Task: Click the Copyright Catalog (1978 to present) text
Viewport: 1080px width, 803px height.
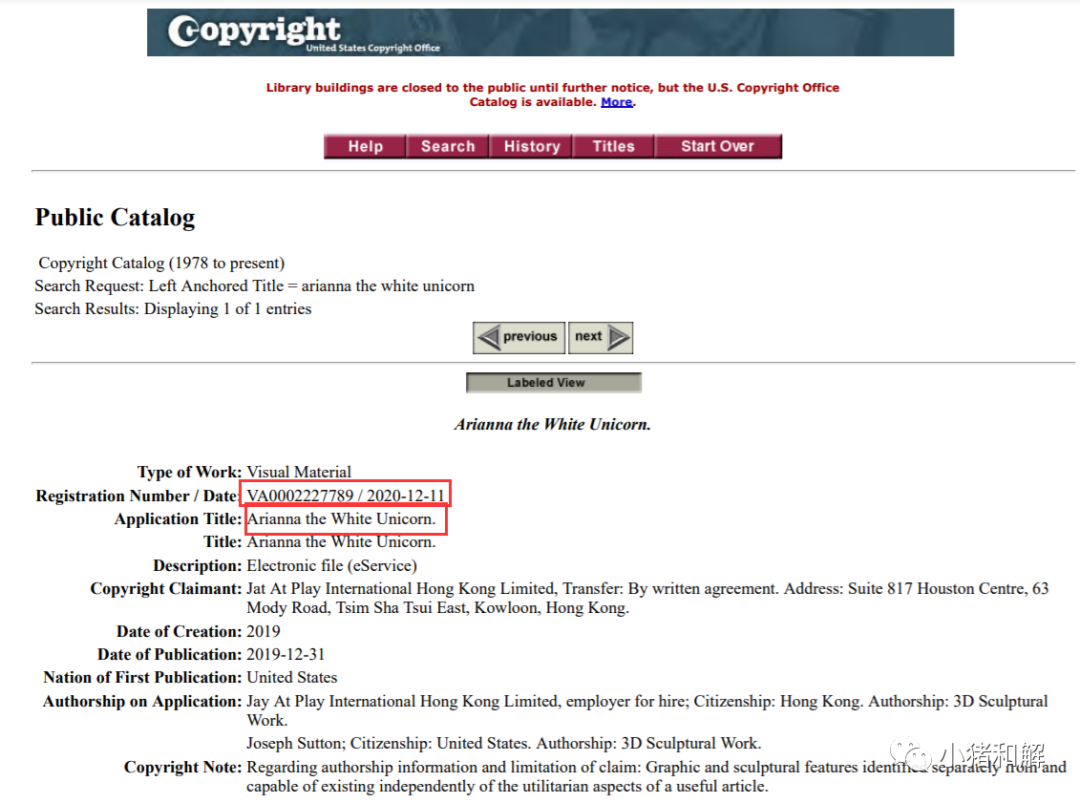Action: pos(162,263)
